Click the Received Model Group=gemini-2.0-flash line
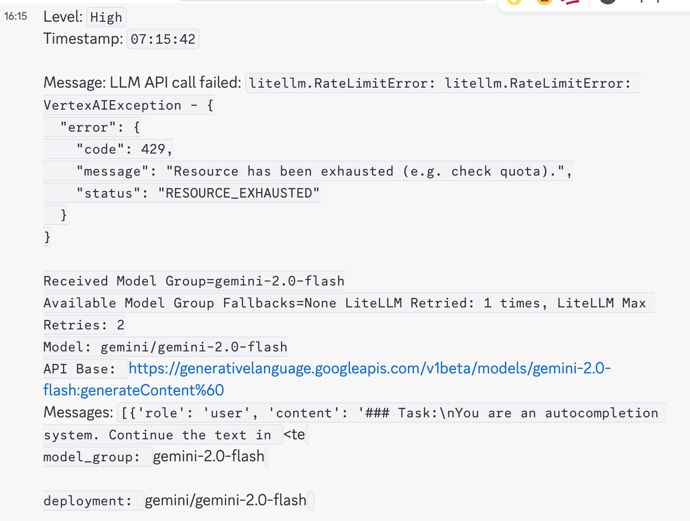 coord(194,281)
